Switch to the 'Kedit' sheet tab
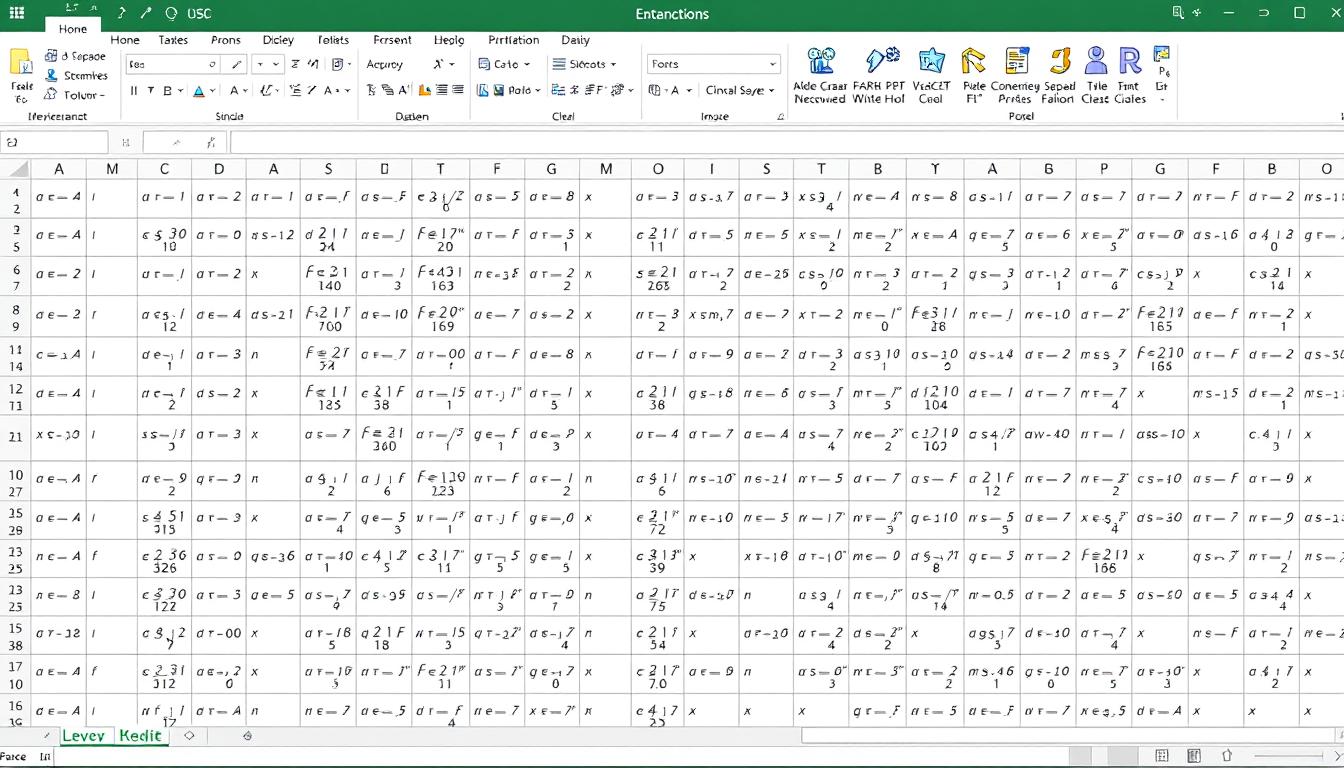 tap(140, 735)
